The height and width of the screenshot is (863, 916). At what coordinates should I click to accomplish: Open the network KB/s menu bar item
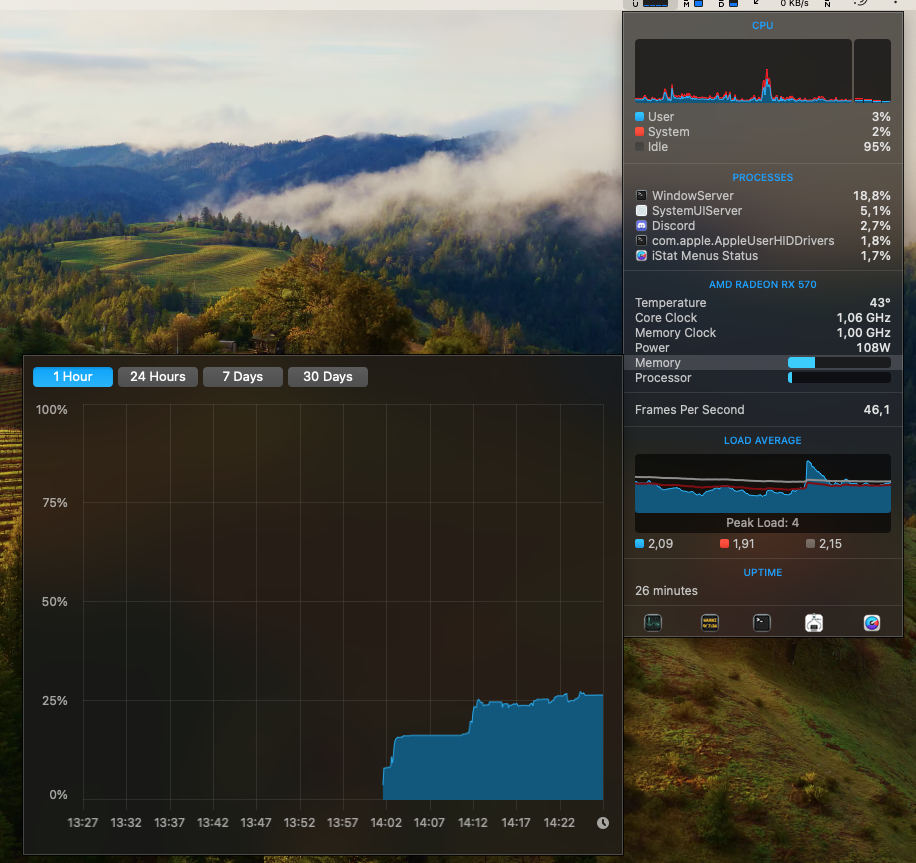[796, 4]
